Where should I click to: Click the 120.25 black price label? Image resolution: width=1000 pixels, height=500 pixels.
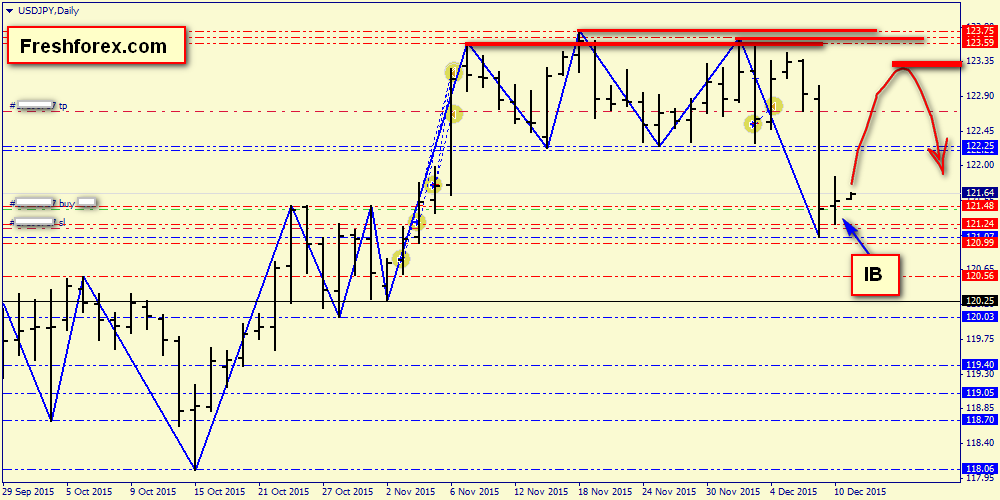point(980,301)
